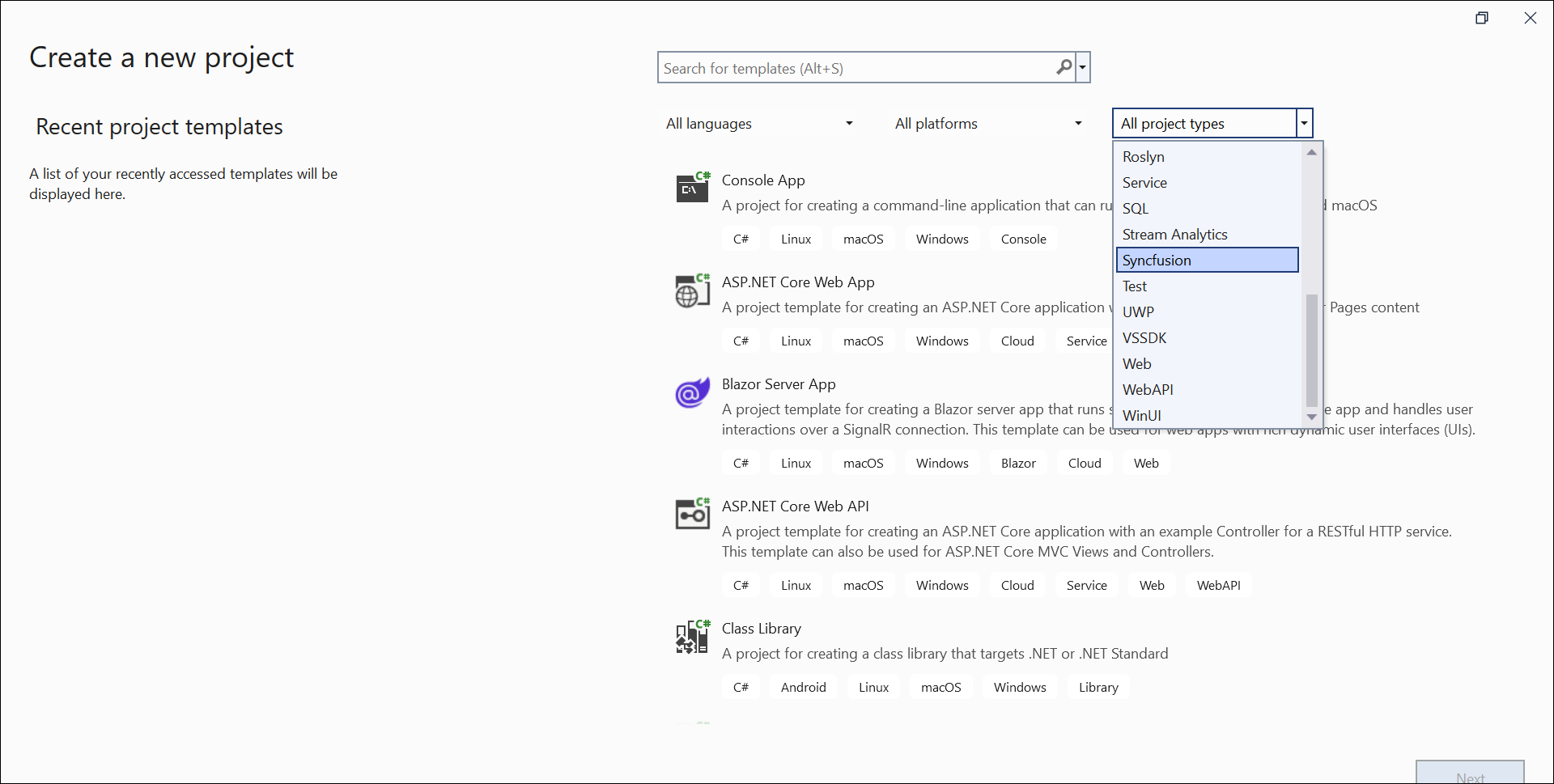Image resolution: width=1554 pixels, height=784 pixels.
Task: Select Stream Analytics project type
Action: click(x=1207, y=235)
